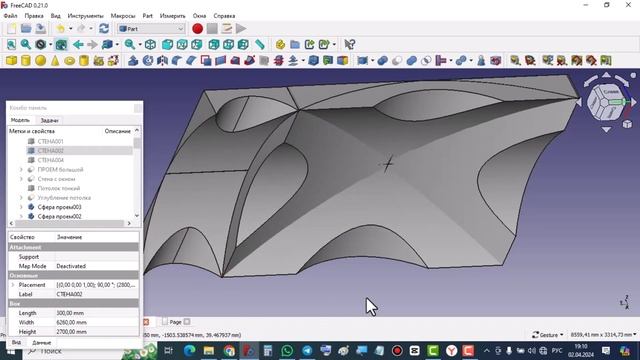Open WhatsApp from the taskbar
The height and width of the screenshot is (360, 640).
click(287, 351)
